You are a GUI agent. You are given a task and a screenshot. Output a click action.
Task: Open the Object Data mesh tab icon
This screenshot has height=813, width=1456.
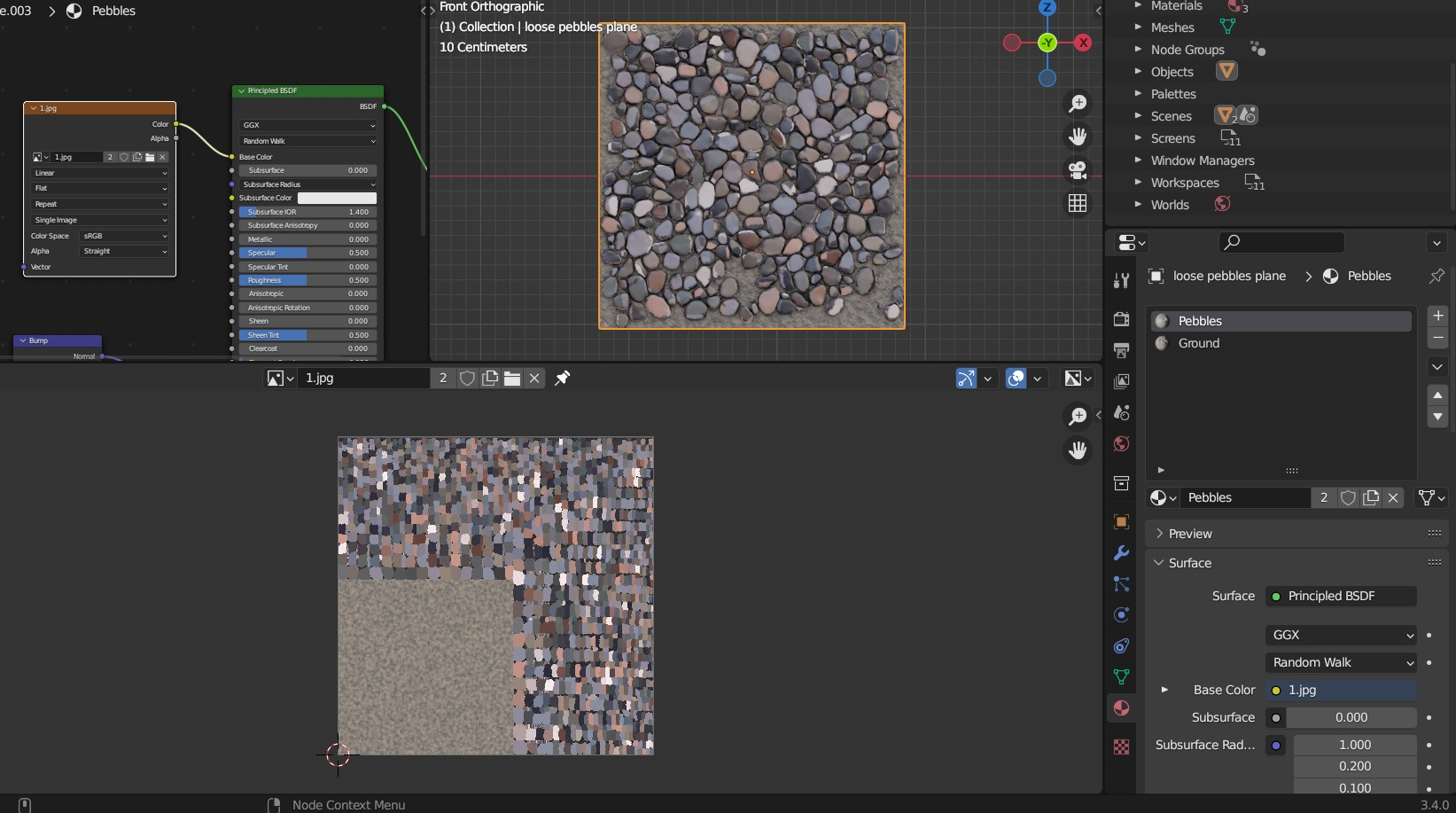pyautogui.click(x=1121, y=677)
